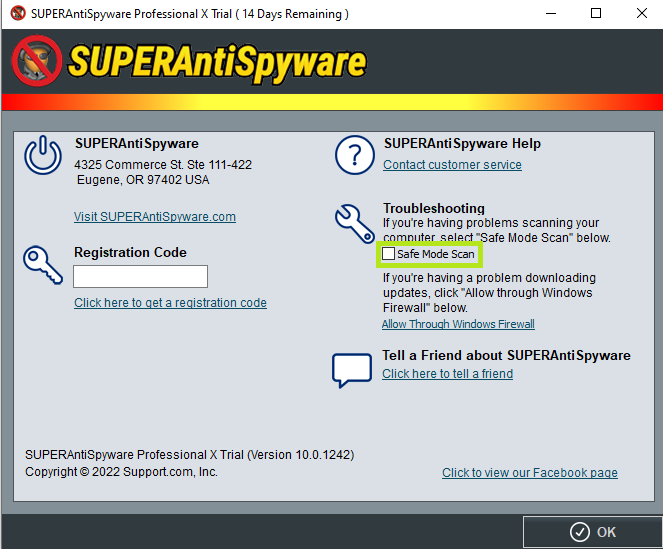Open the Visit SUPERAntiSpyware.com link
Screen dimensions: 663x549
click(155, 217)
